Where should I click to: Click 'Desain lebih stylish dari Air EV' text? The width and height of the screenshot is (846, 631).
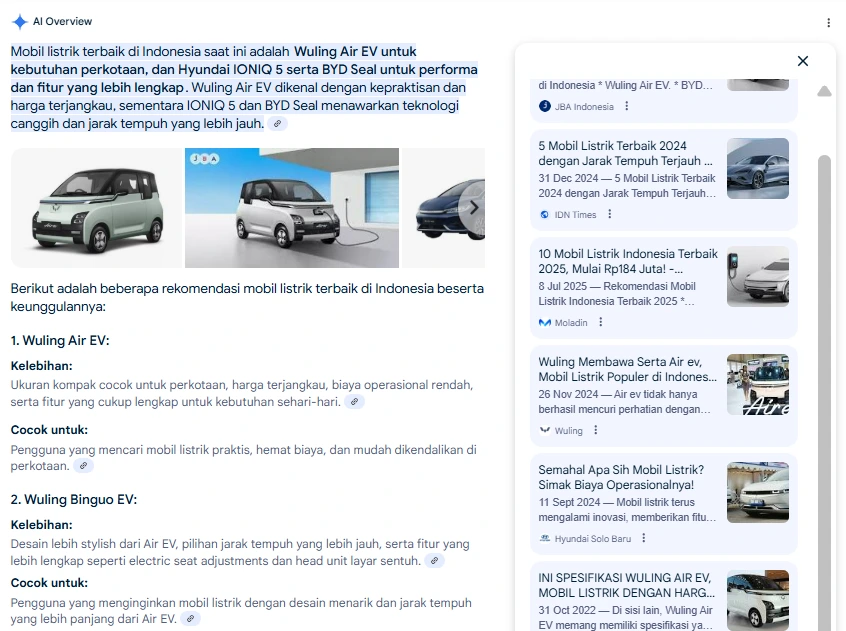tap(240, 552)
